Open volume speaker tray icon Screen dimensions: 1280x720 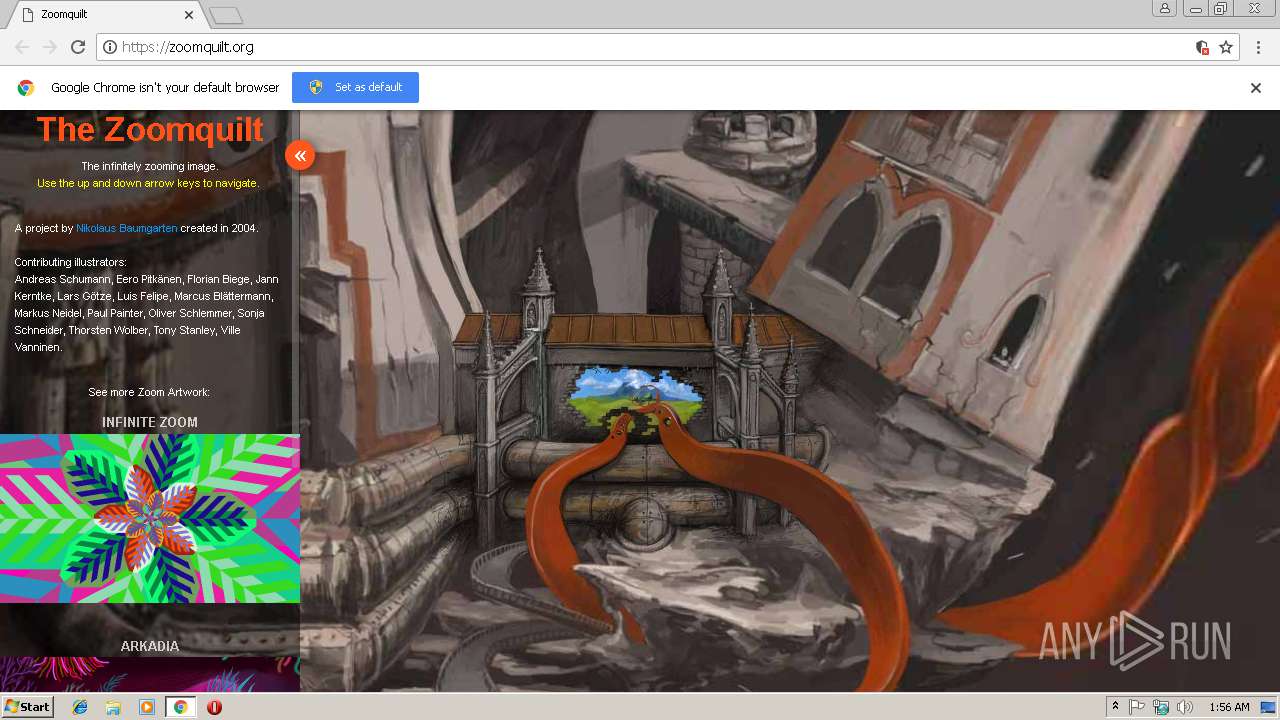coord(1185,707)
